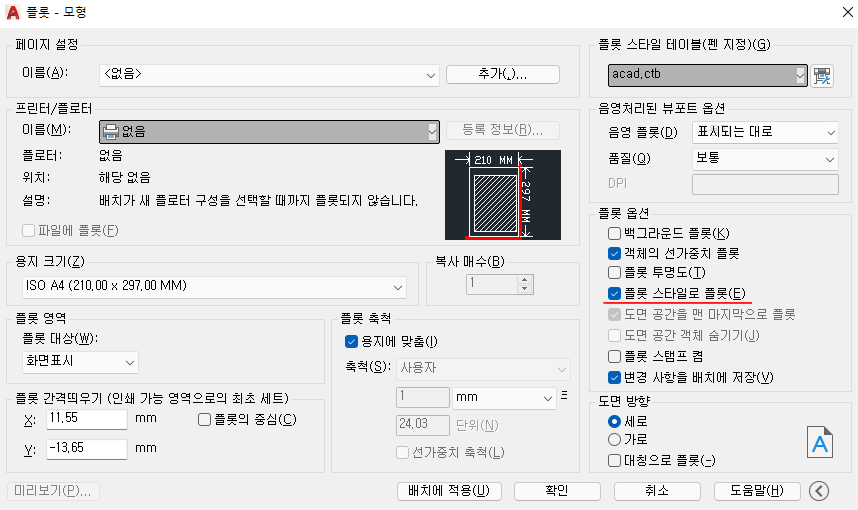Screen dimensions: 858x510
Task: Enable 대칭으로 플롯 checkbox
Action: pos(614,460)
